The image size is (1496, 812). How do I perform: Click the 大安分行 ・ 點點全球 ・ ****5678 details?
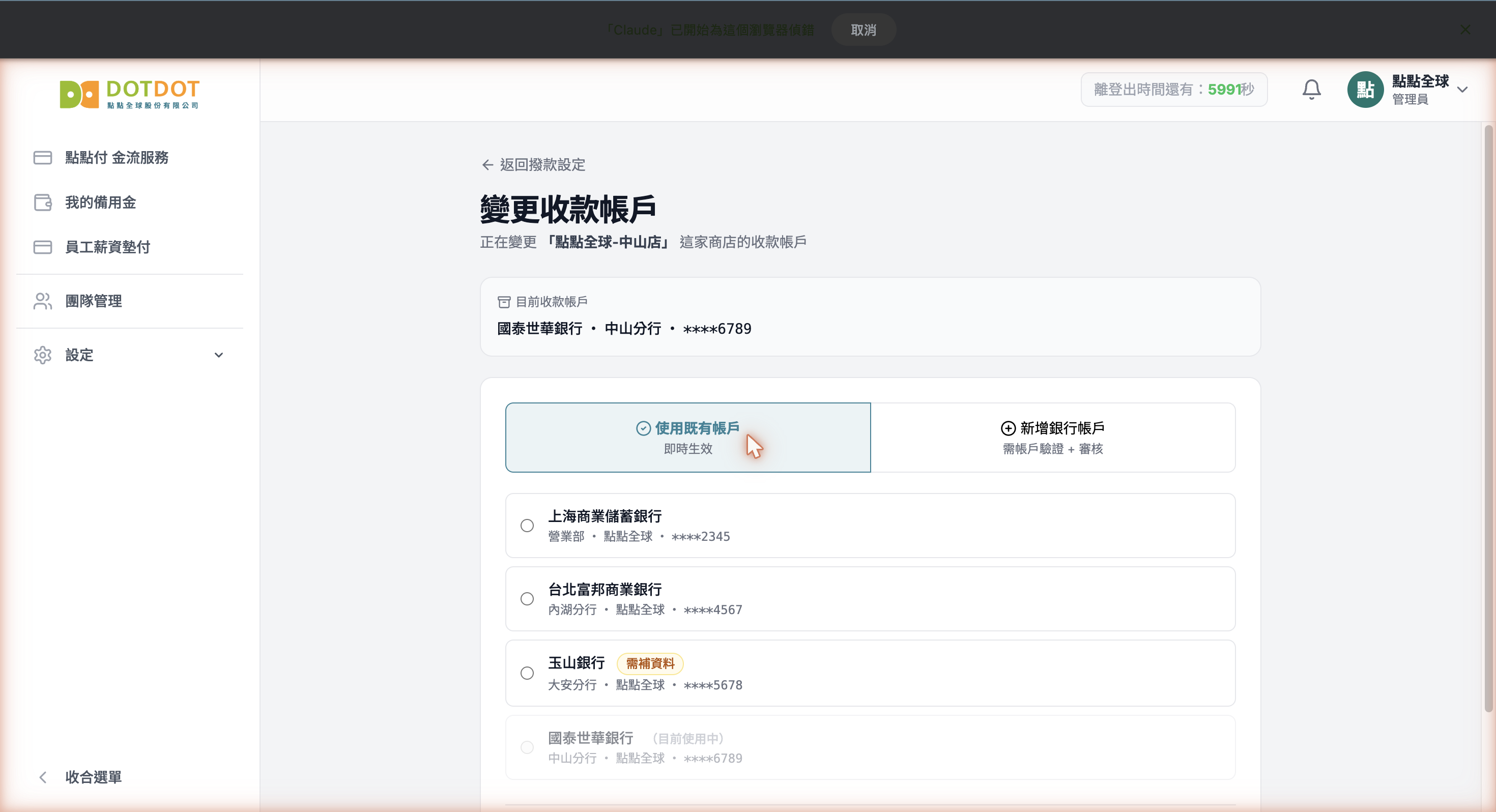(x=645, y=685)
